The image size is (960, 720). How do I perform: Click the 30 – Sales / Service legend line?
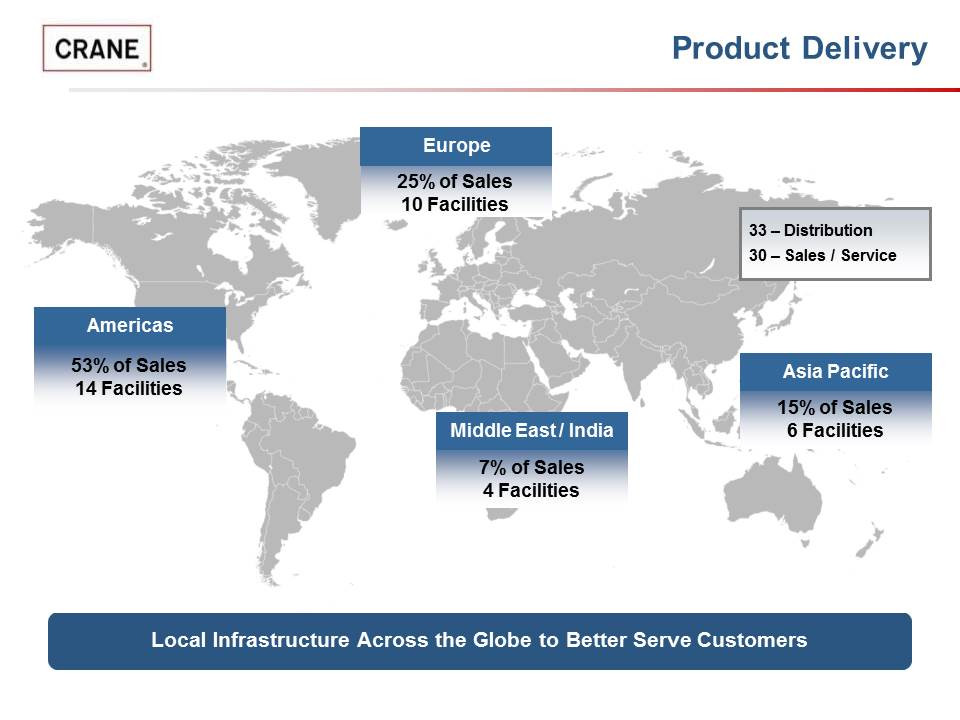[823, 256]
